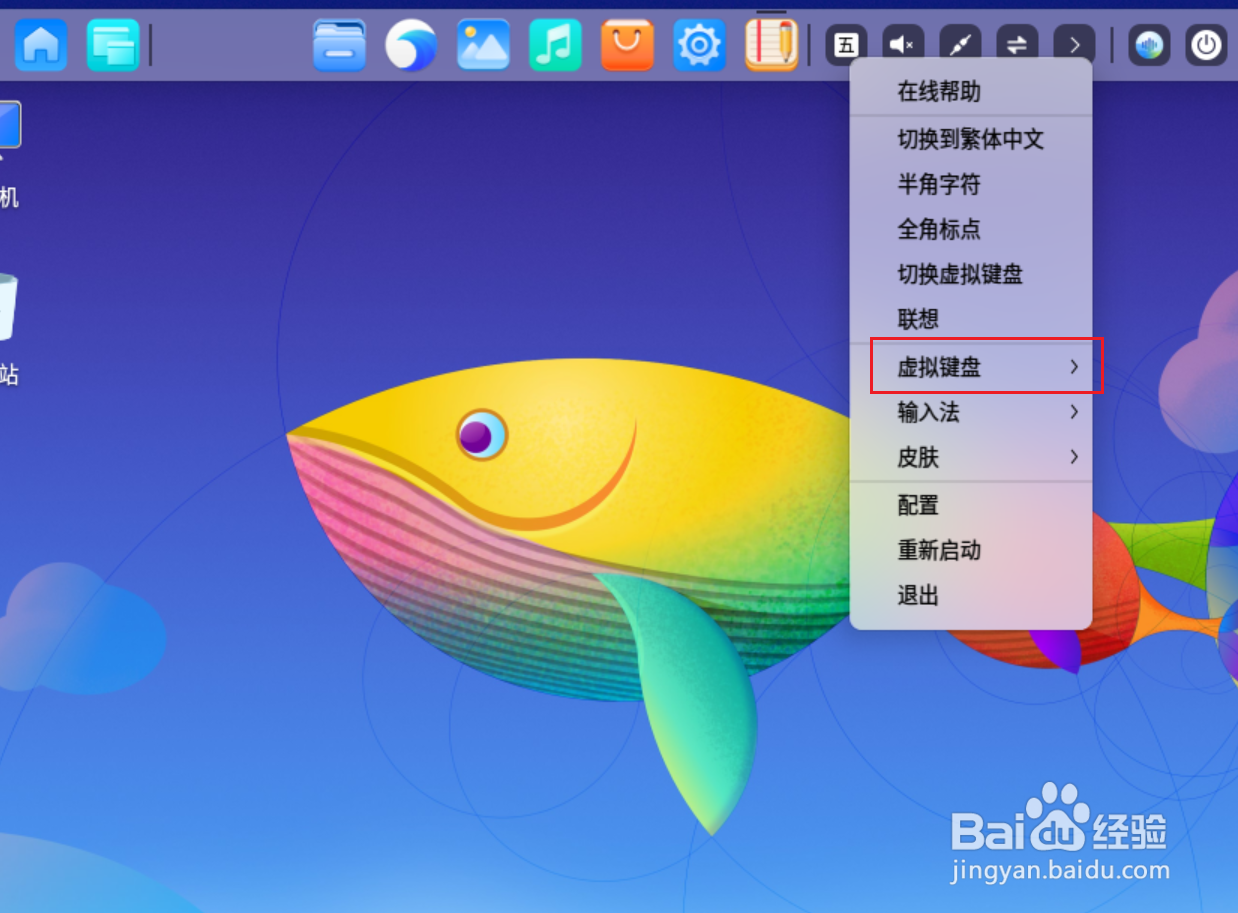Viewport: 1238px width, 913px height.
Task: Click the muted volume speaker tray icon
Action: pyautogui.click(x=903, y=45)
